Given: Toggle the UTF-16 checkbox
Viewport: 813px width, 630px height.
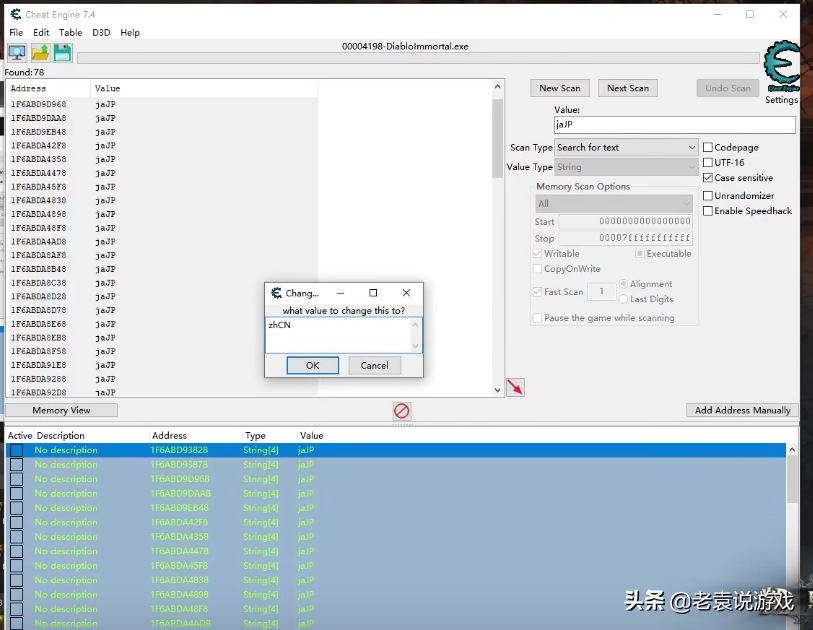Looking at the screenshot, I should pos(708,163).
